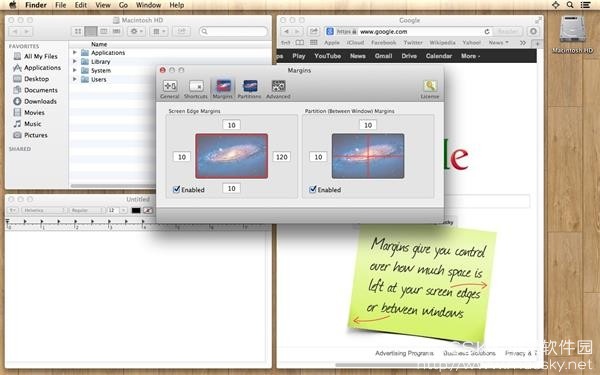The width and height of the screenshot is (600, 375).
Task: Uncheck the Partition Margins Enabled checkbox
Action: [313, 189]
